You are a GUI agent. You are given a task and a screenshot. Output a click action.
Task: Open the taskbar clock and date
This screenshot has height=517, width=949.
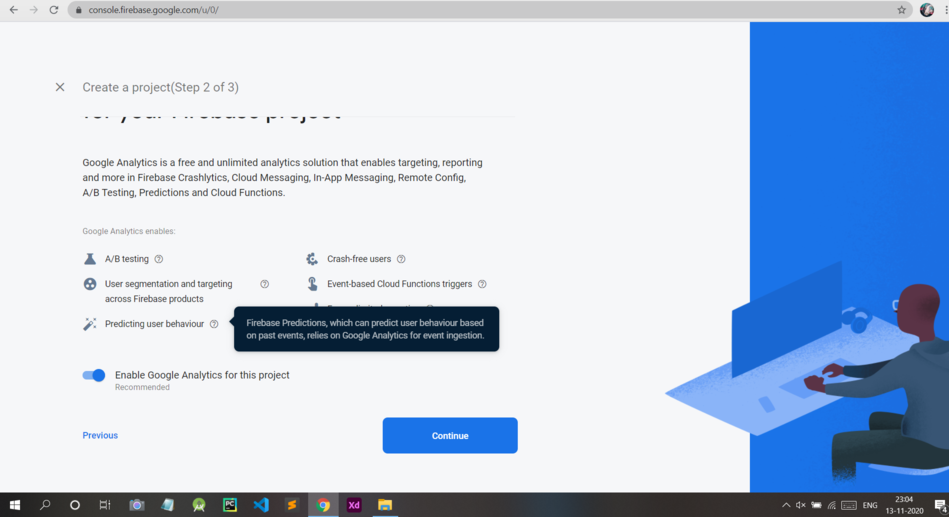[x=904, y=505]
